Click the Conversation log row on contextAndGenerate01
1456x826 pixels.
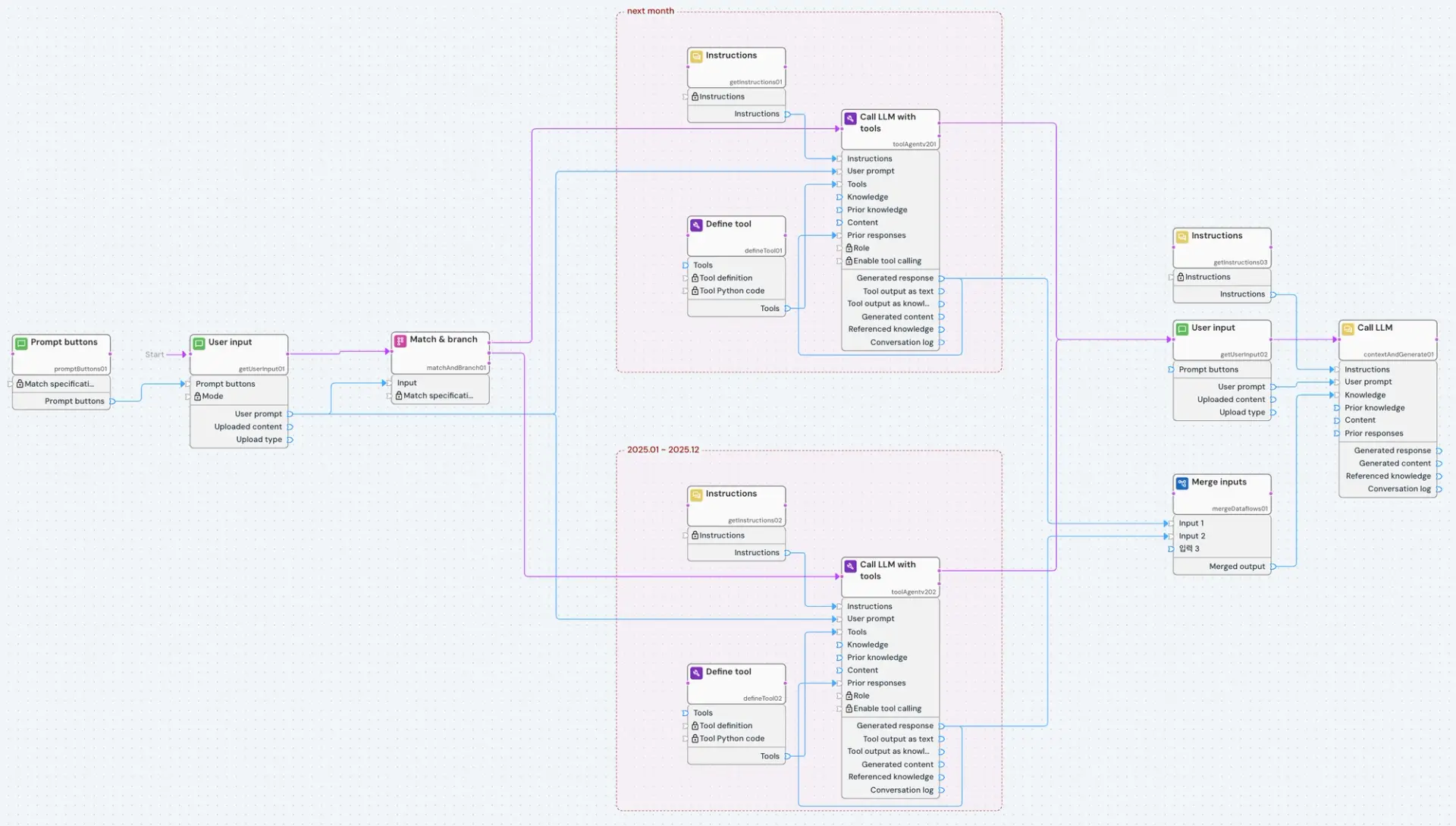[1398, 489]
